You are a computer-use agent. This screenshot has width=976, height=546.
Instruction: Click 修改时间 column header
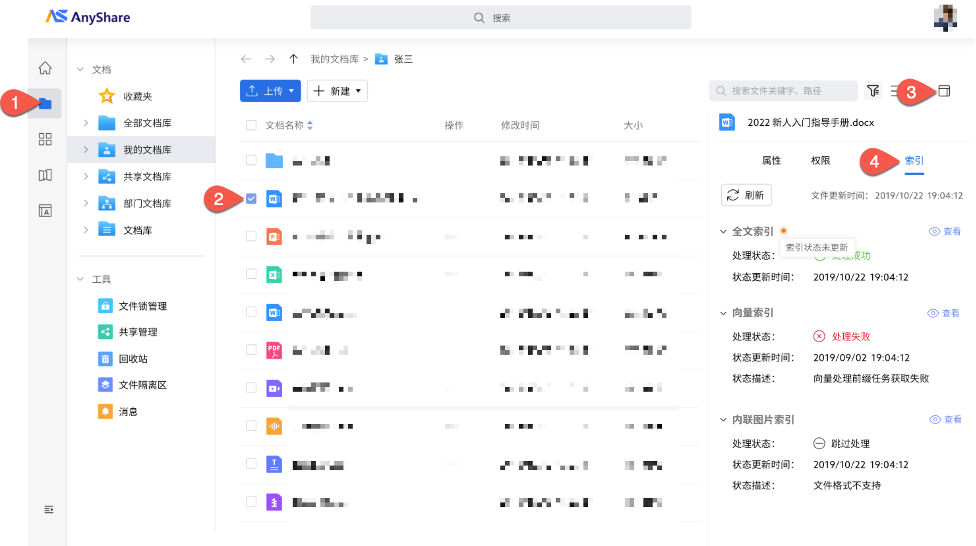[x=520, y=125]
